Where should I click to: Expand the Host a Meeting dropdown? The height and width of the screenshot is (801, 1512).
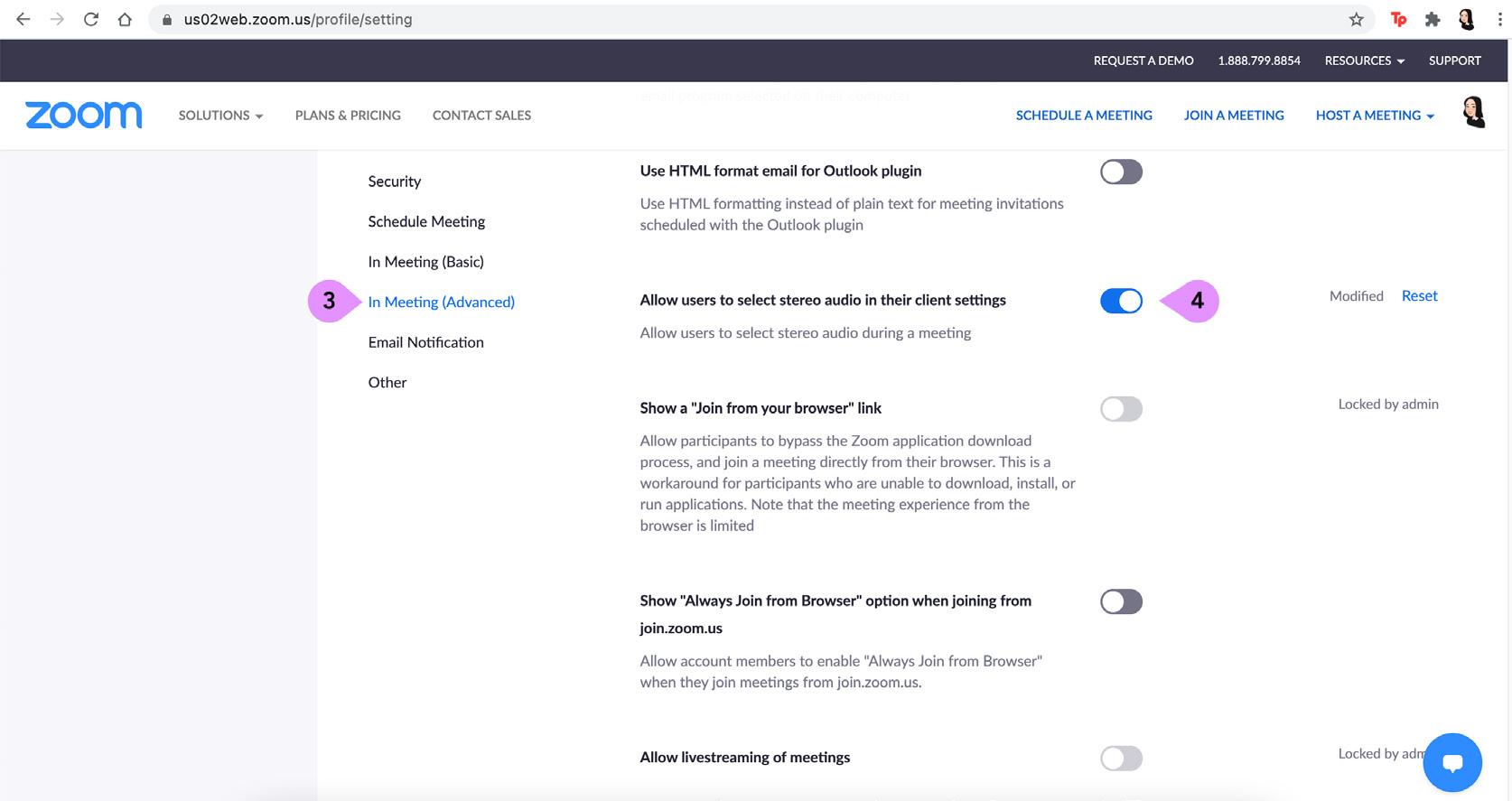pyautogui.click(x=1375, y=116)
